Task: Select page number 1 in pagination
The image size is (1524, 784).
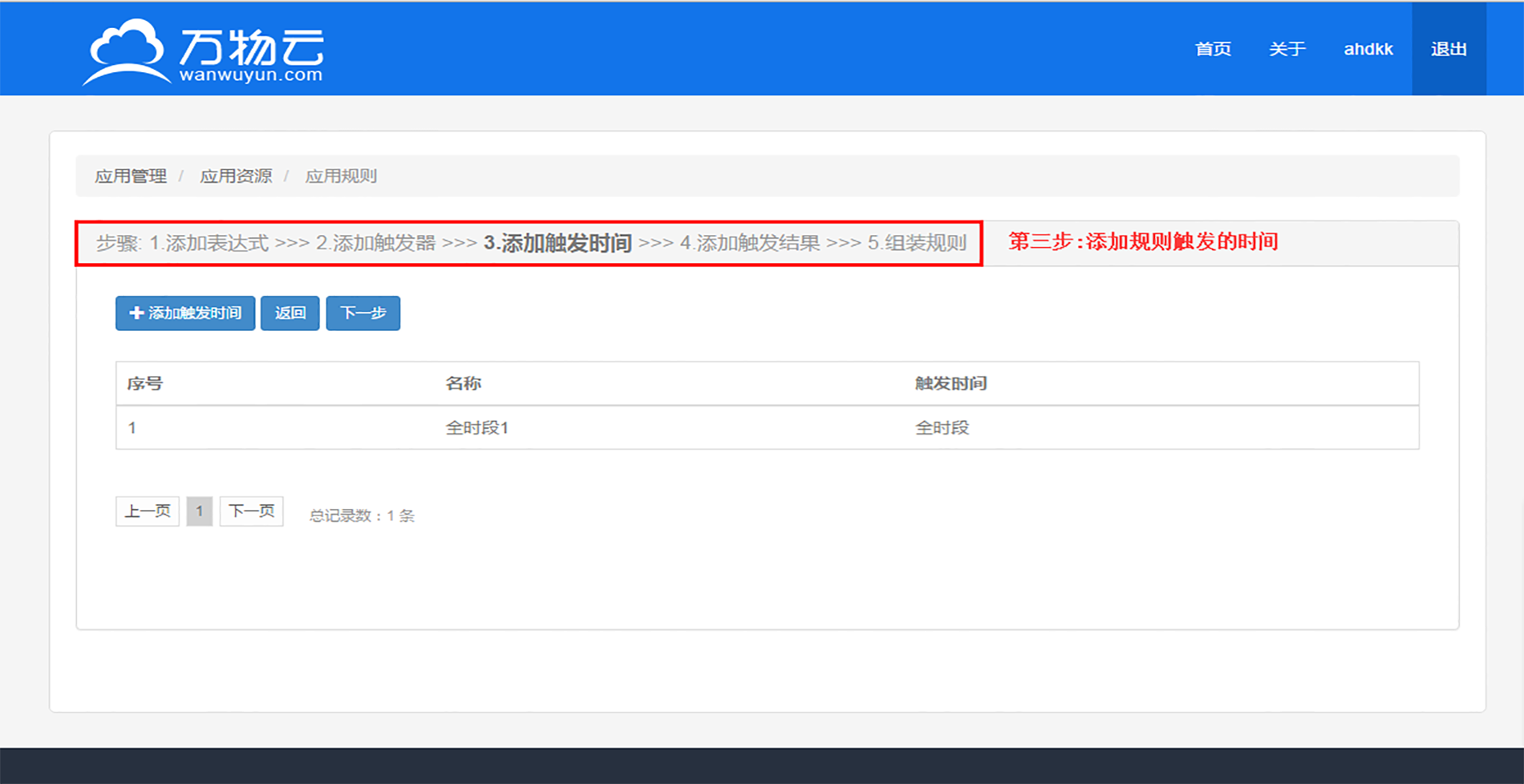Action: (199, 511)
